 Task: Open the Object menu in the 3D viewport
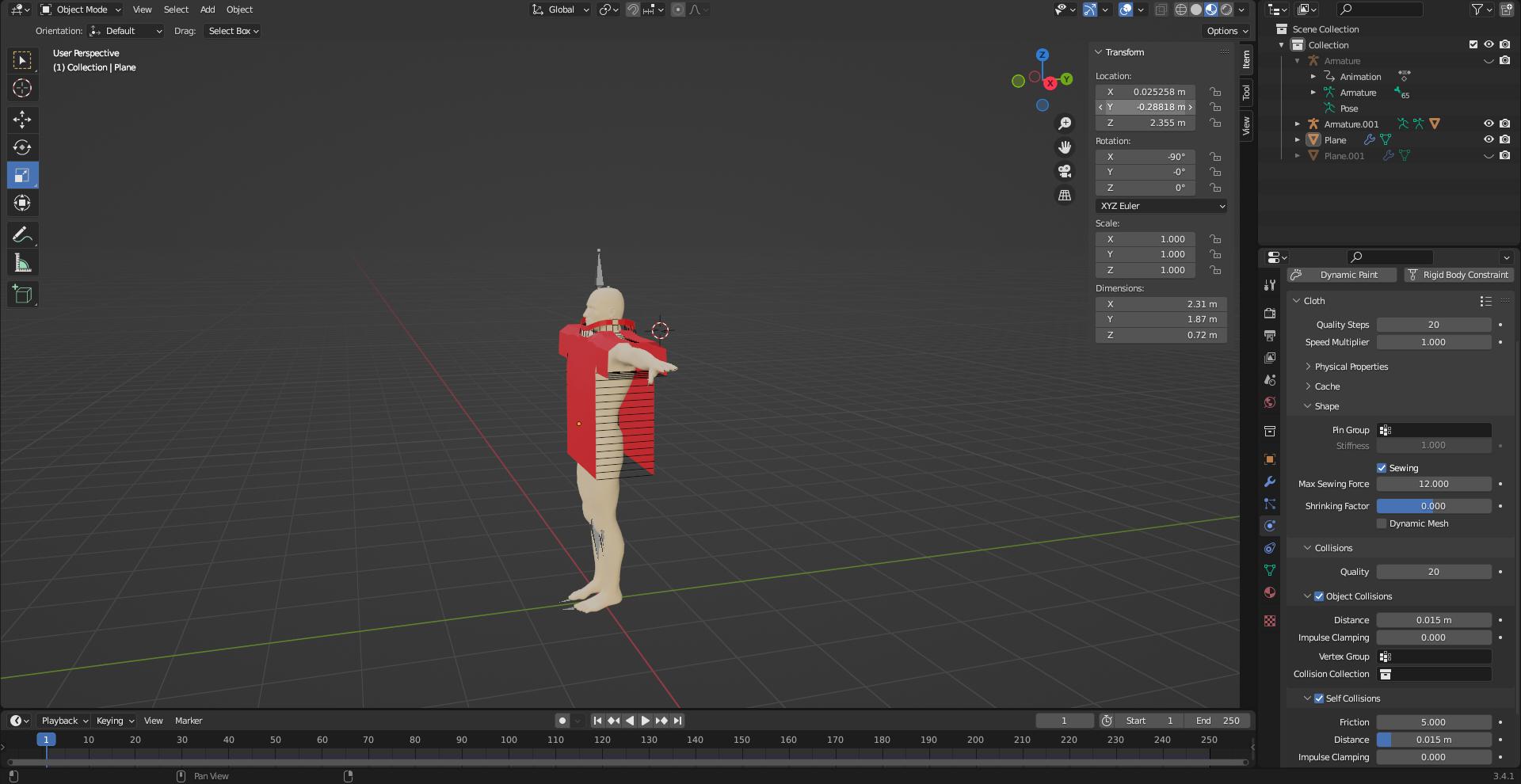pos(239,10)
